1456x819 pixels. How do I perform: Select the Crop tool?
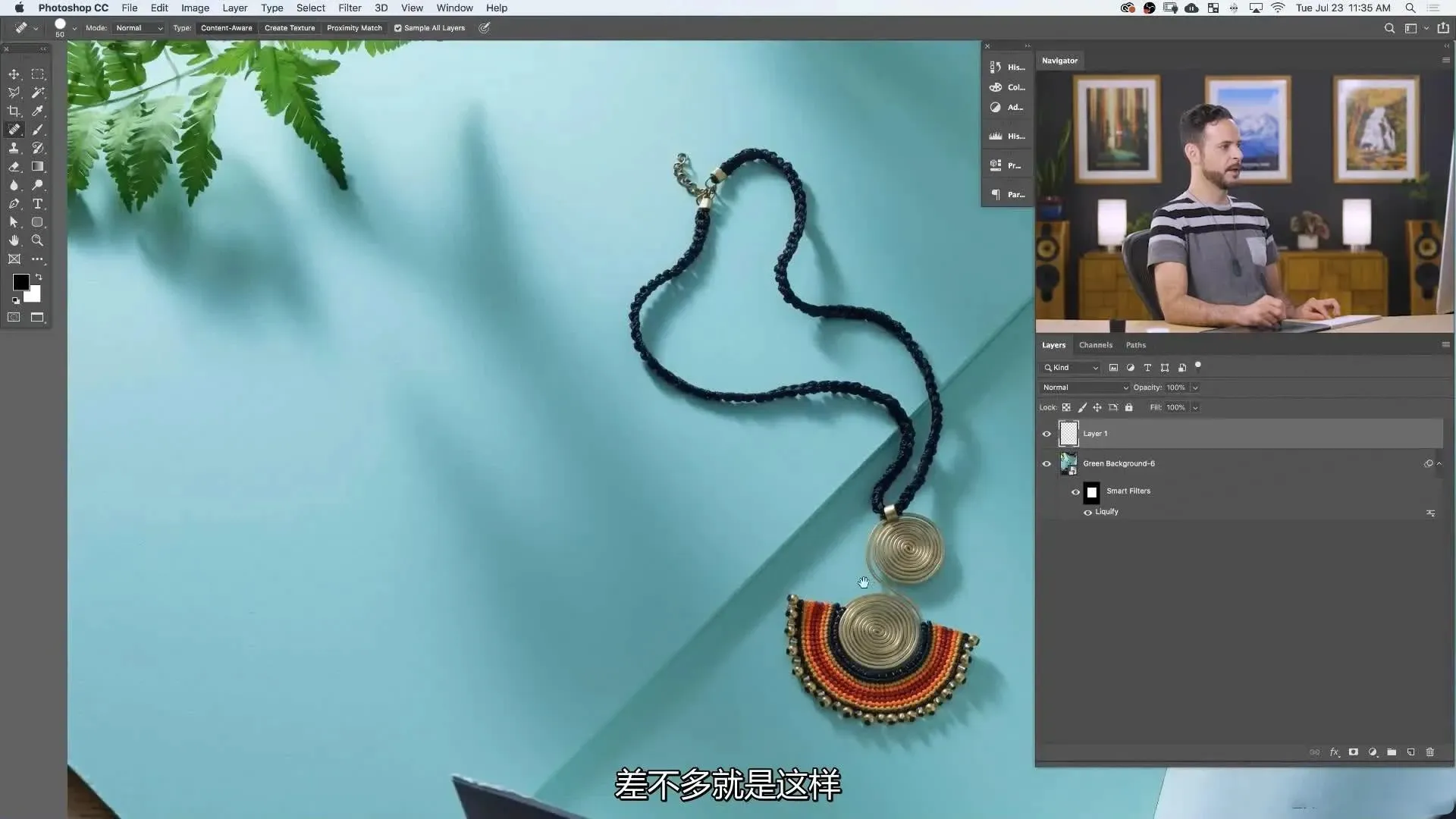pos(14,111)
